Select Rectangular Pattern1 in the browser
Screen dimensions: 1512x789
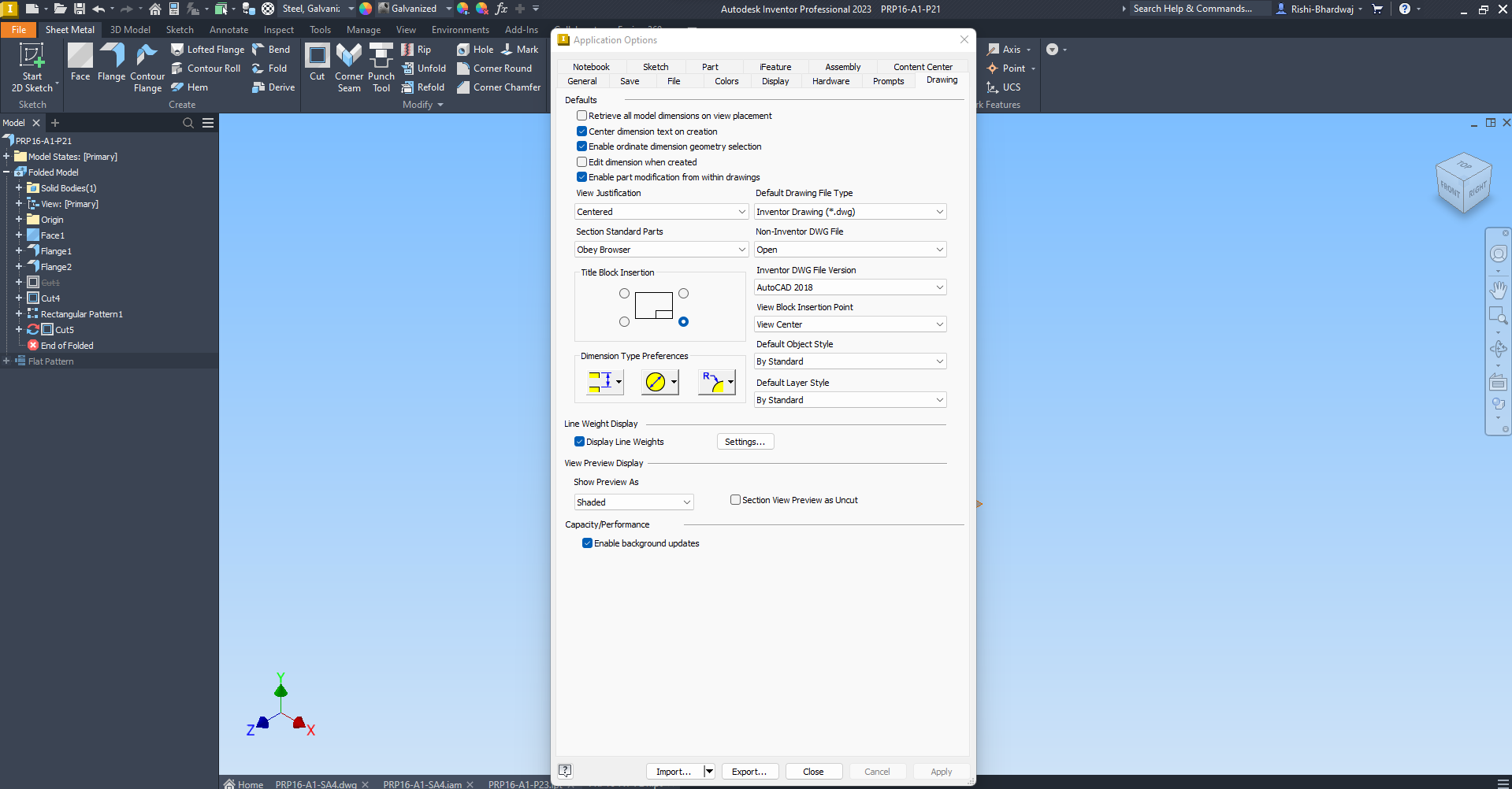pyautogui.click(x=82, y=314)
